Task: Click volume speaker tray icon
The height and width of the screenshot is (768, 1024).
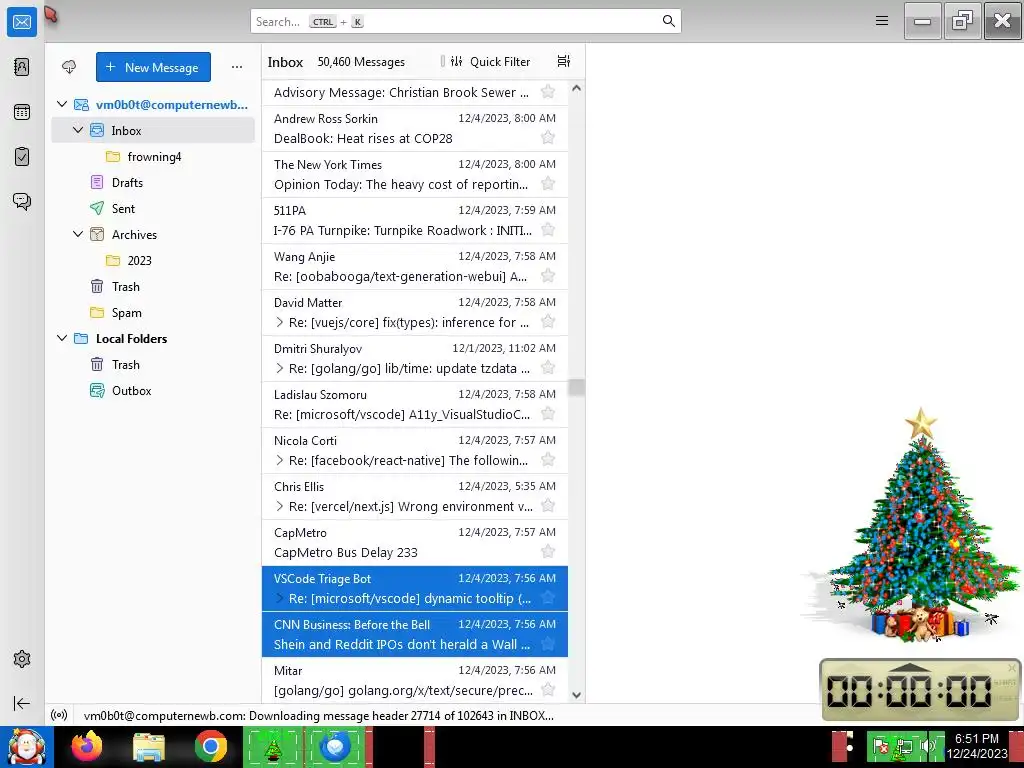Action: [x=926, y=746]
